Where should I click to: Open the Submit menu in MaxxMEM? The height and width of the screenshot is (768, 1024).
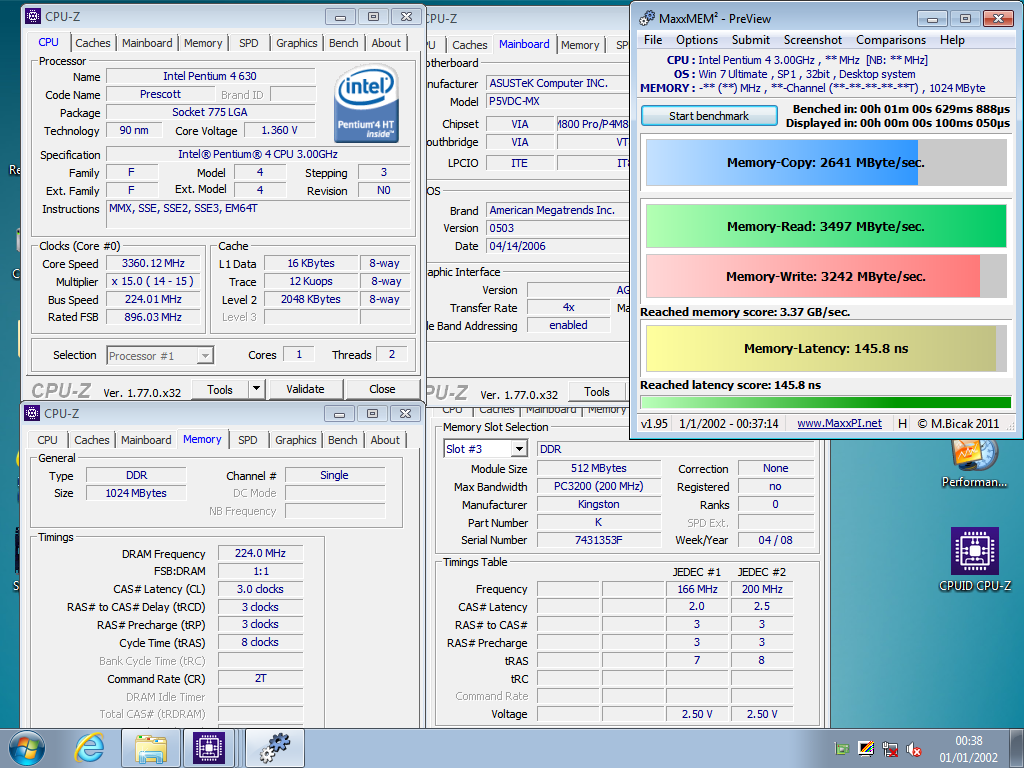coord(750,40)
